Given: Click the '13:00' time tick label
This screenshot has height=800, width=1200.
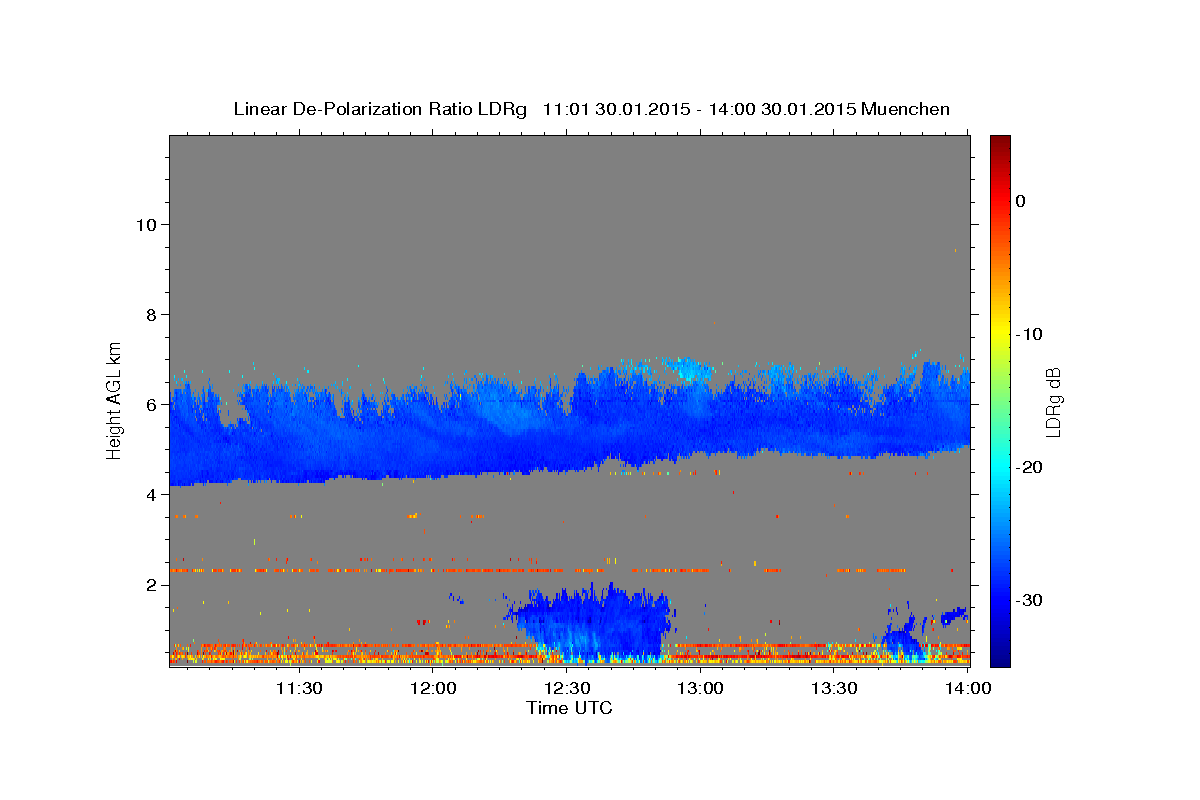Looking at the screenshot, I should click(x=701, y=688).
